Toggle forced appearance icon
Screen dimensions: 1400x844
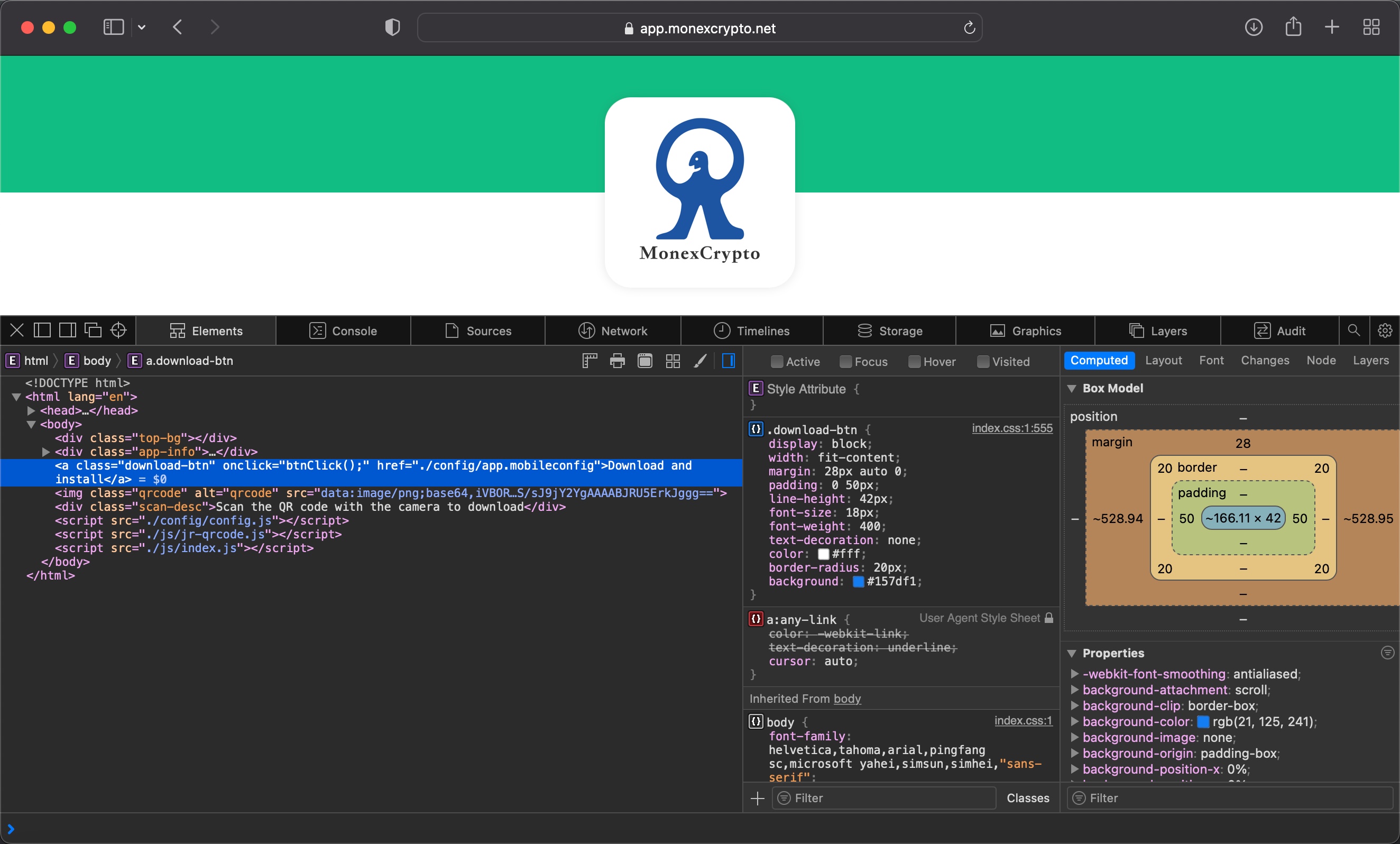(x=645, y=361)
